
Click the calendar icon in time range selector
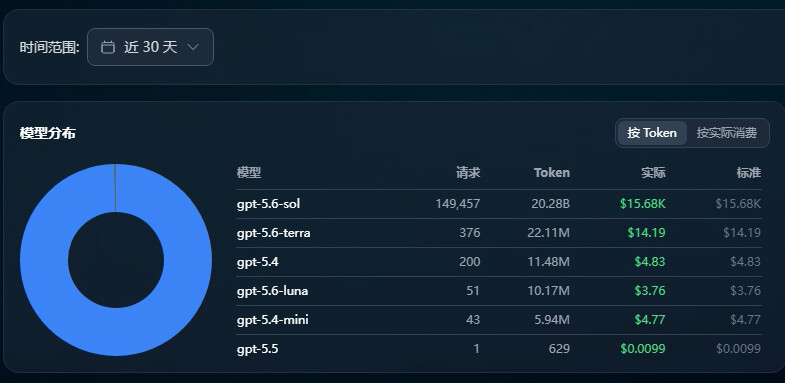108,47
